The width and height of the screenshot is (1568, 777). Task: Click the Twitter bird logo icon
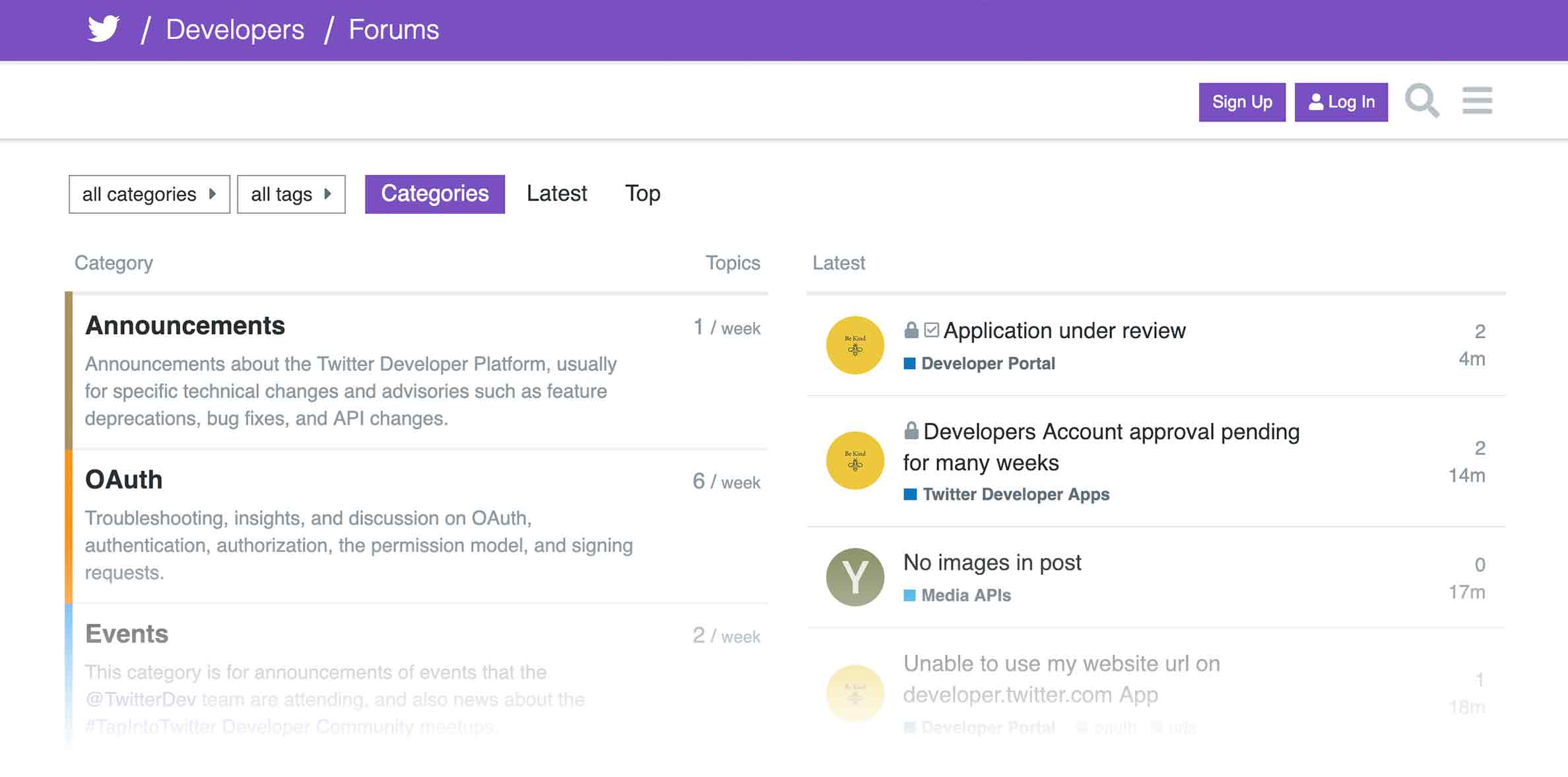pyautogui.click(x=102, y=30)
